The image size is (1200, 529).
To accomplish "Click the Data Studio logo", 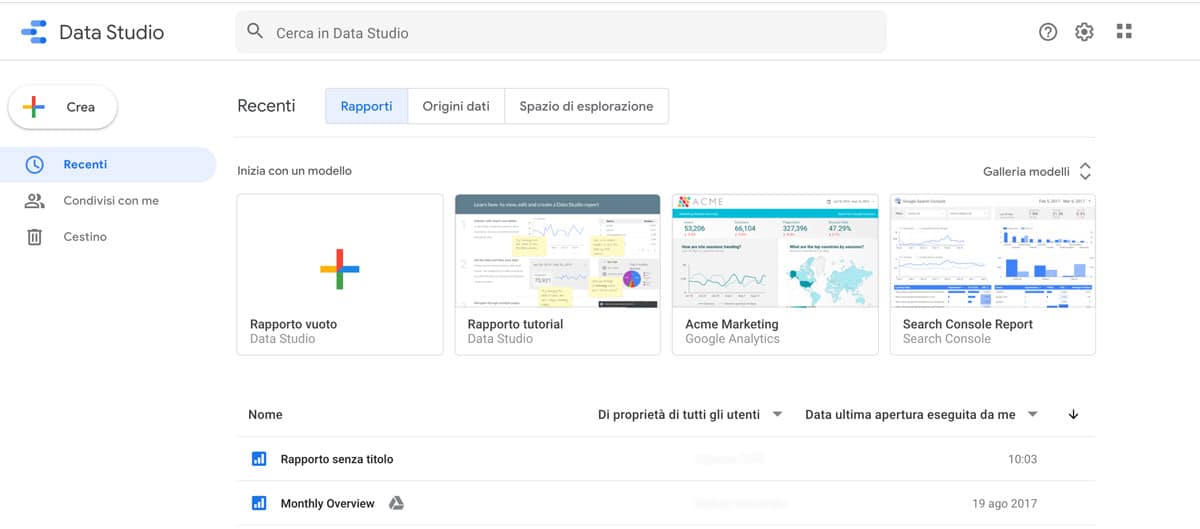I will tap(34, 32).
